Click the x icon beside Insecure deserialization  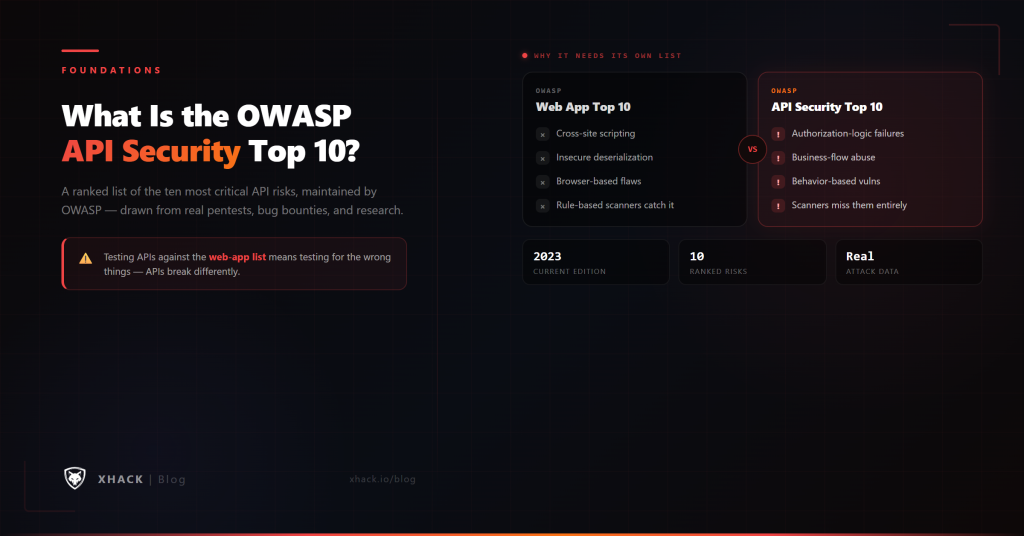[543, 158]
